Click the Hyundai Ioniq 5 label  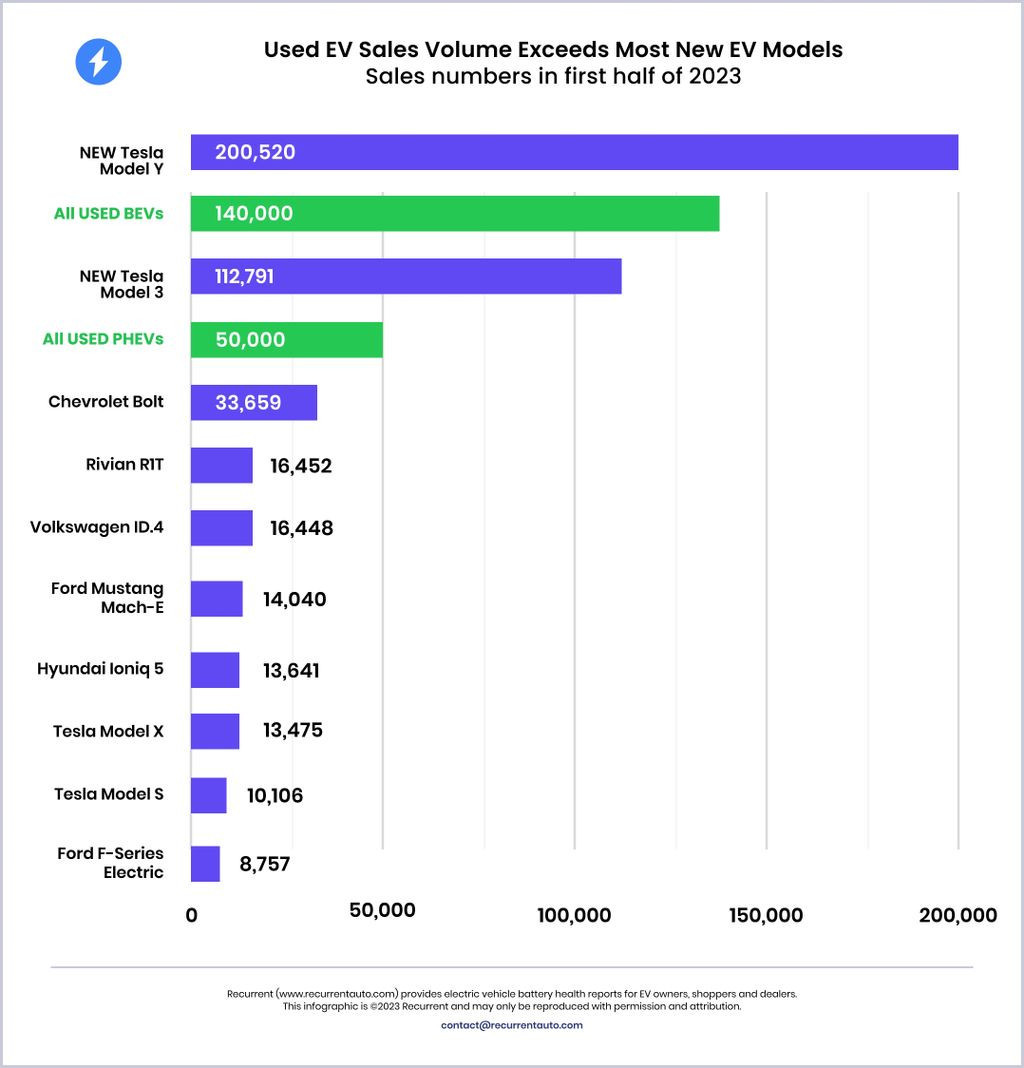point(100,669)
